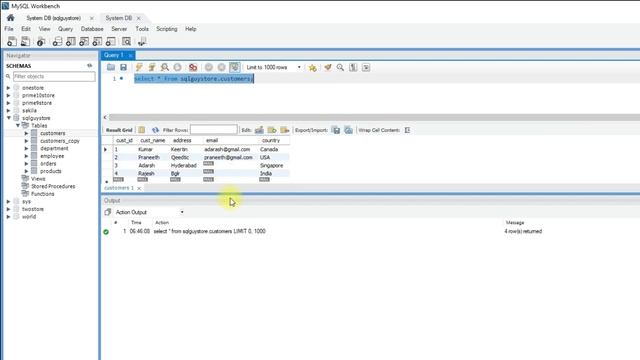Execute statement under cursor icon

(x=152, y=67)
